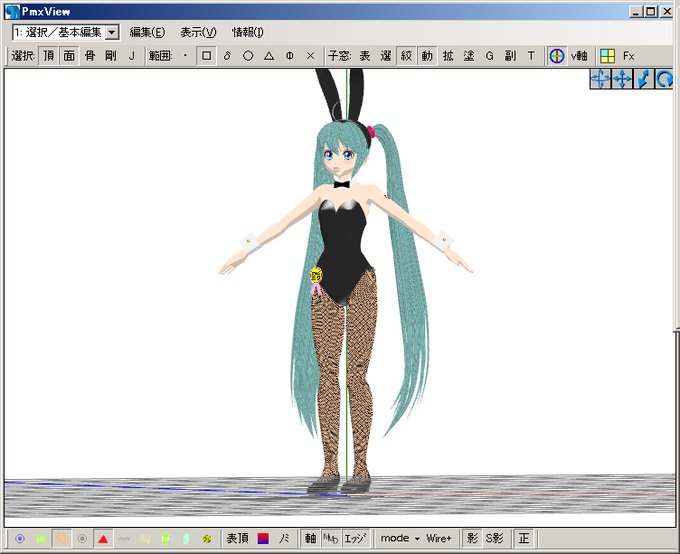
Task: Click the PmxView title bar icon
Action: (x=12, y=12)
